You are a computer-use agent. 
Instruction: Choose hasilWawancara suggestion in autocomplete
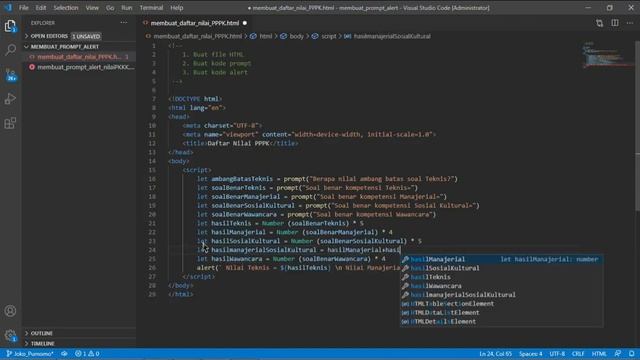pos(501,286)
